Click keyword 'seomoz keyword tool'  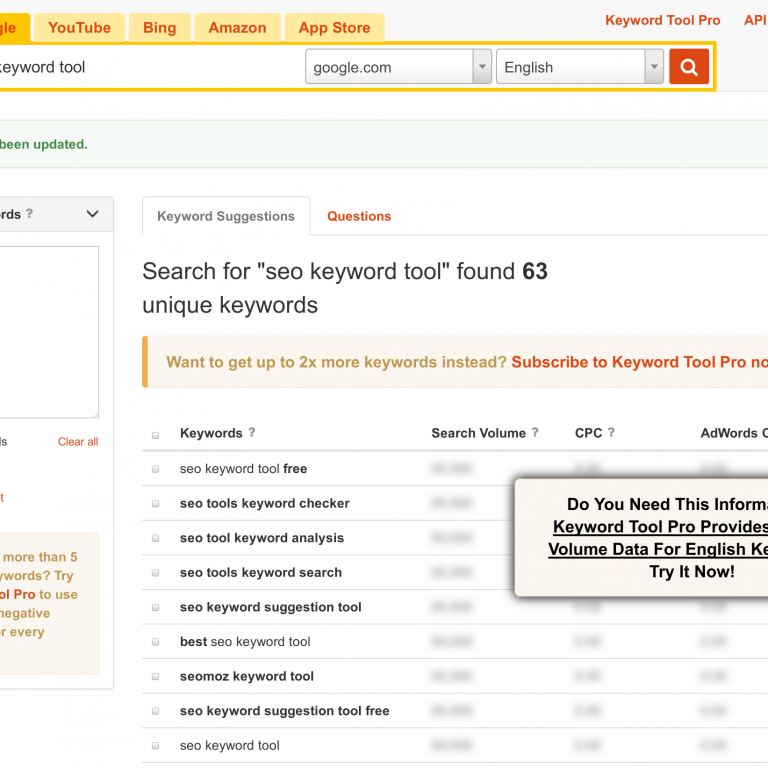tap(246, 676)
